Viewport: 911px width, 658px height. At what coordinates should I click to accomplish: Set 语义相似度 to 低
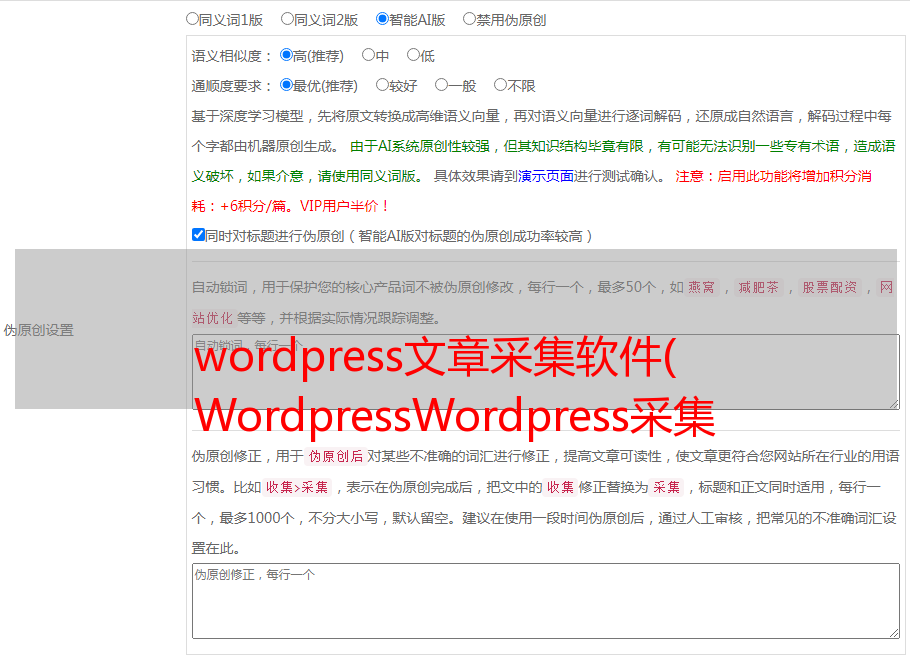(x=413, y=55)
